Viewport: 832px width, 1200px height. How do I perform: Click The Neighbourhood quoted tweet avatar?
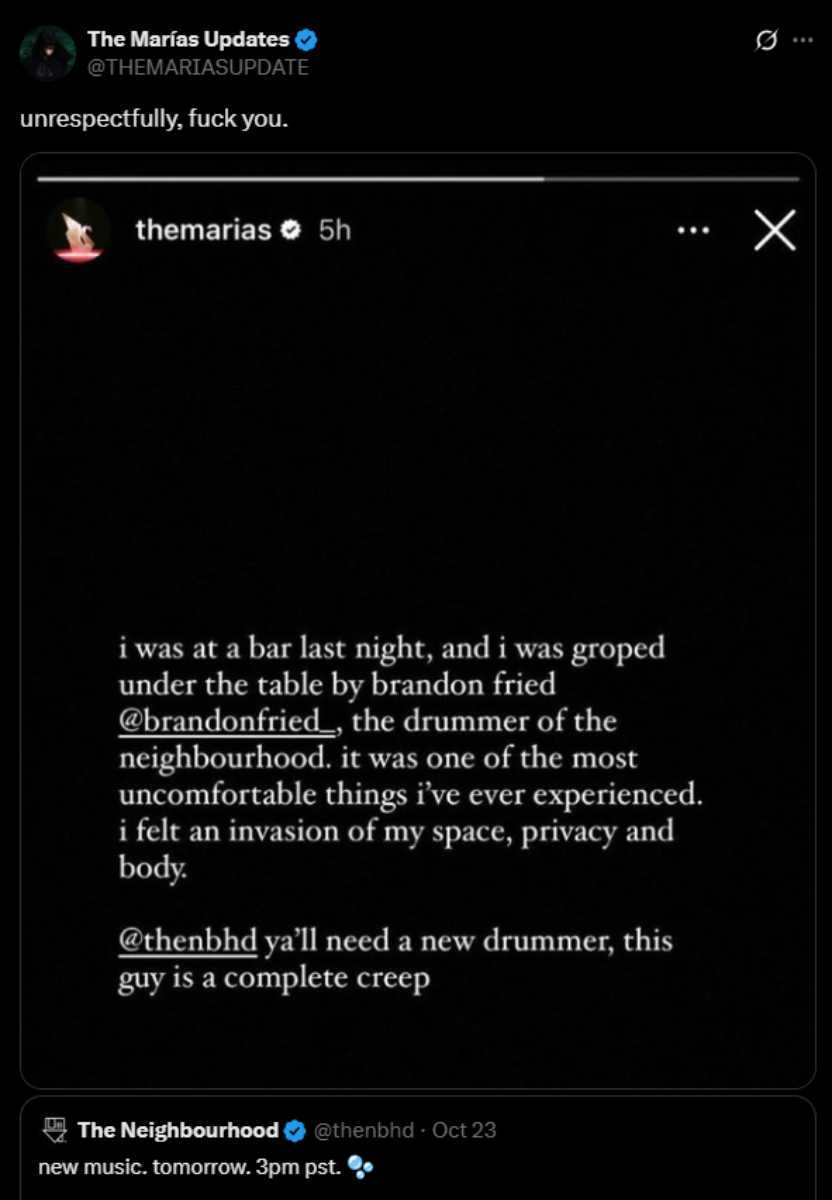click(54, 1130)
